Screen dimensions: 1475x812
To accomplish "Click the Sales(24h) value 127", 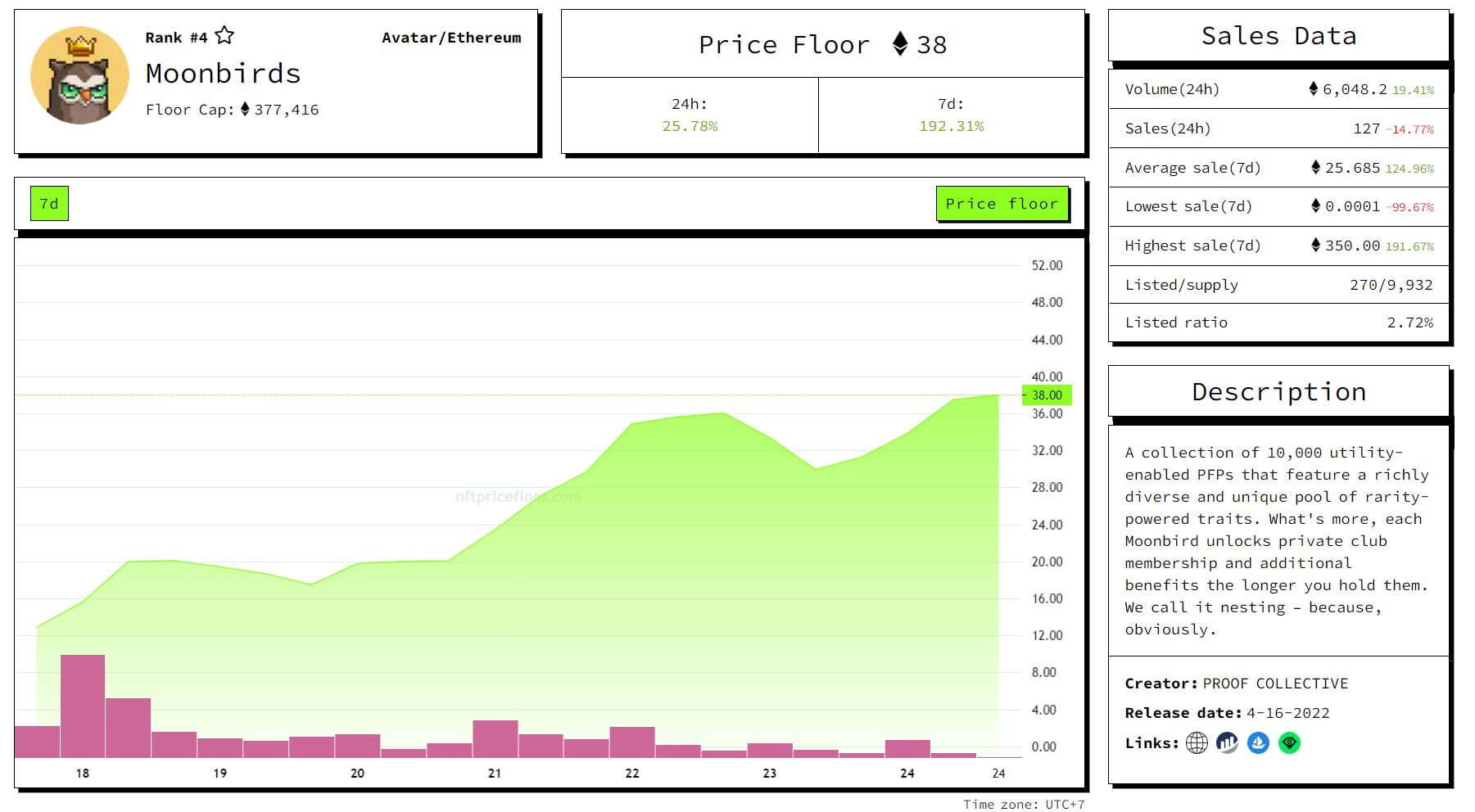I will click(x=1367, y=129).
